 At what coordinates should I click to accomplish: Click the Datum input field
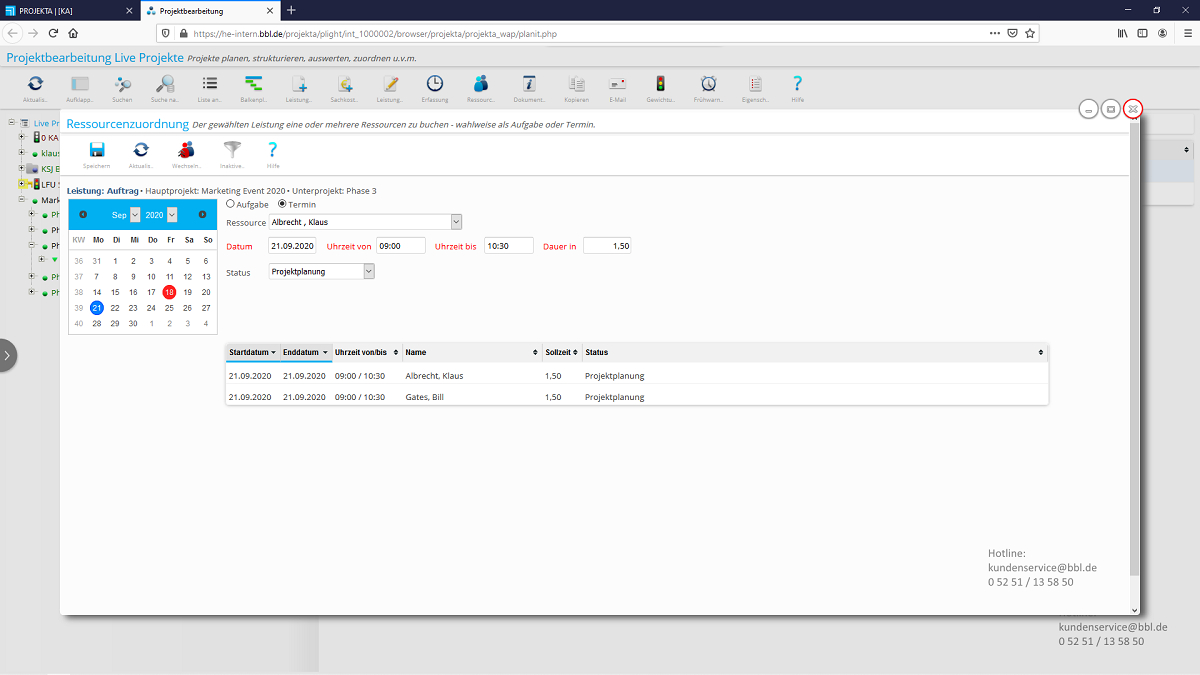(x=292, y=246)
